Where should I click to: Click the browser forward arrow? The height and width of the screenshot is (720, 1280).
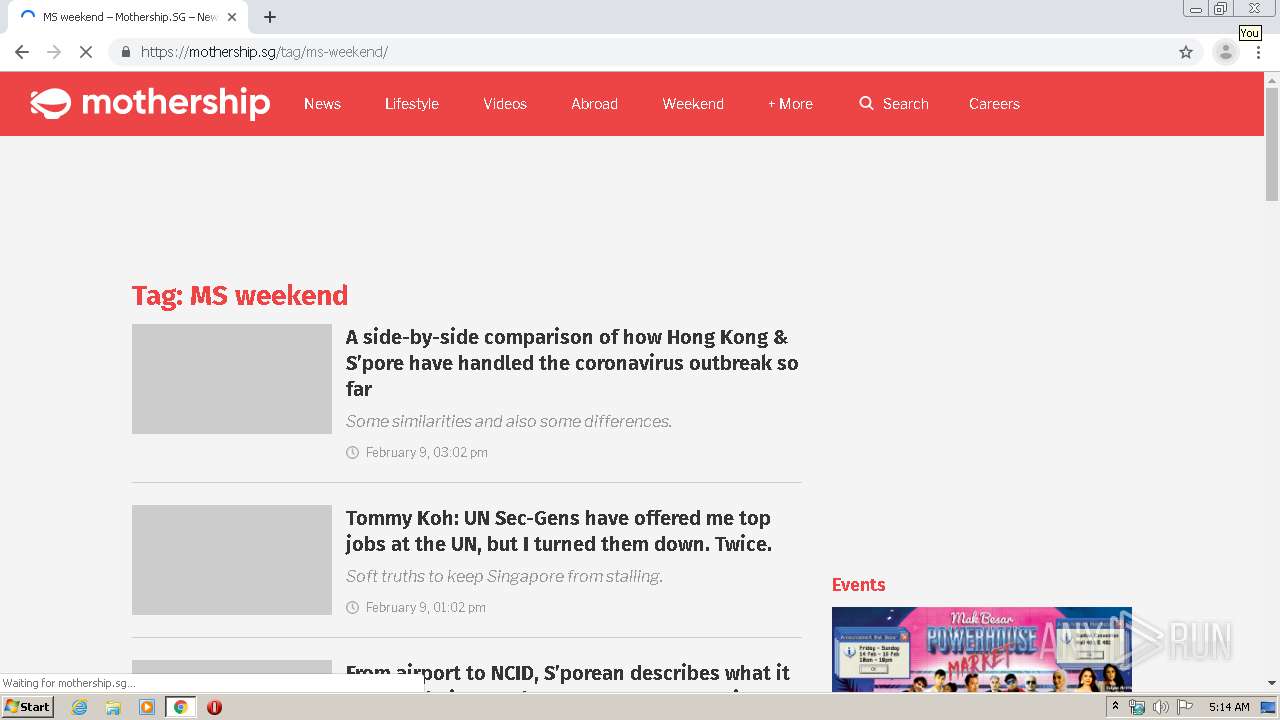(x=54, y=52)
